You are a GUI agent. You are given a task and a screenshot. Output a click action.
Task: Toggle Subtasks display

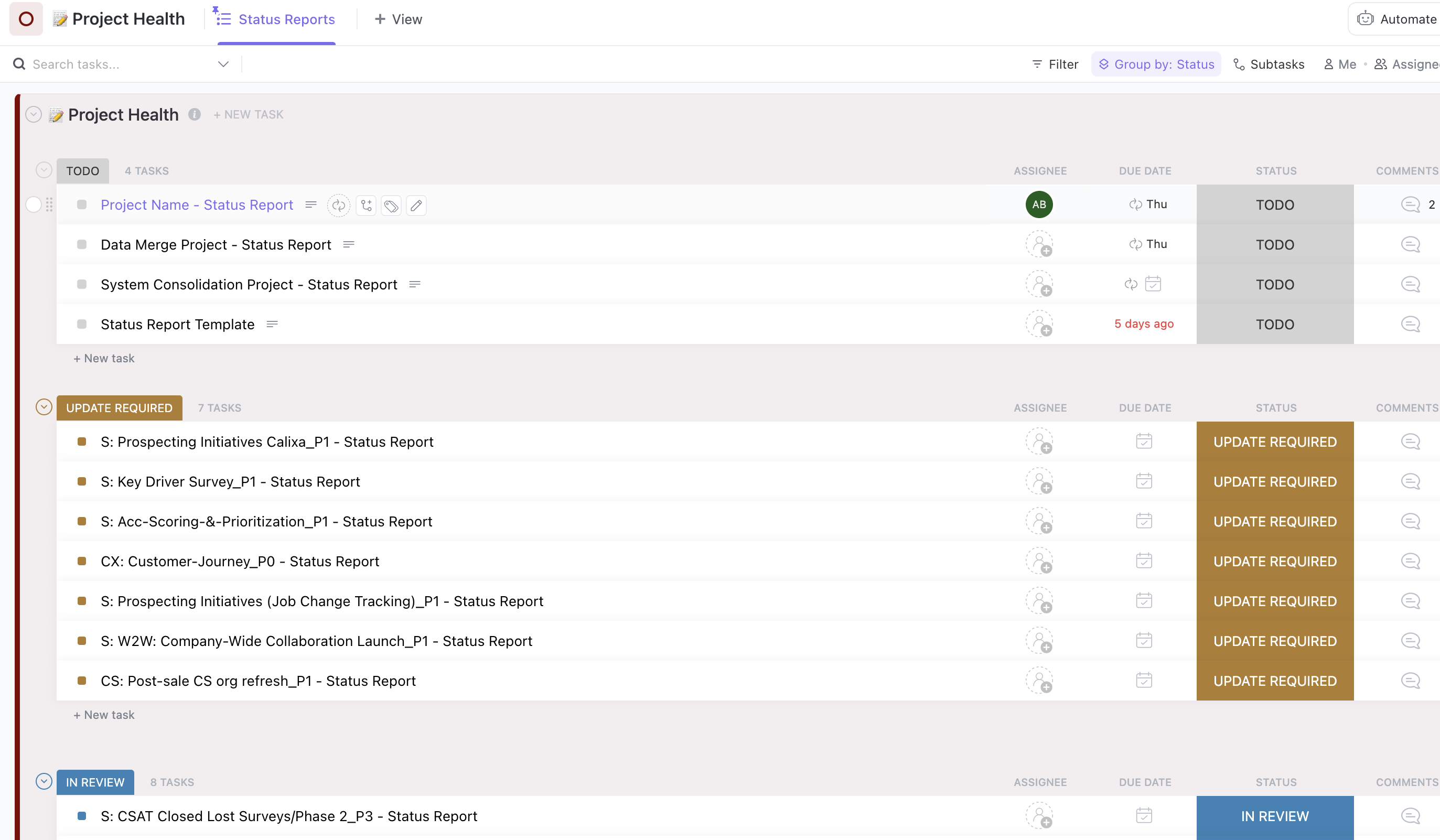pyautogui.click(x=1269, y=64)
